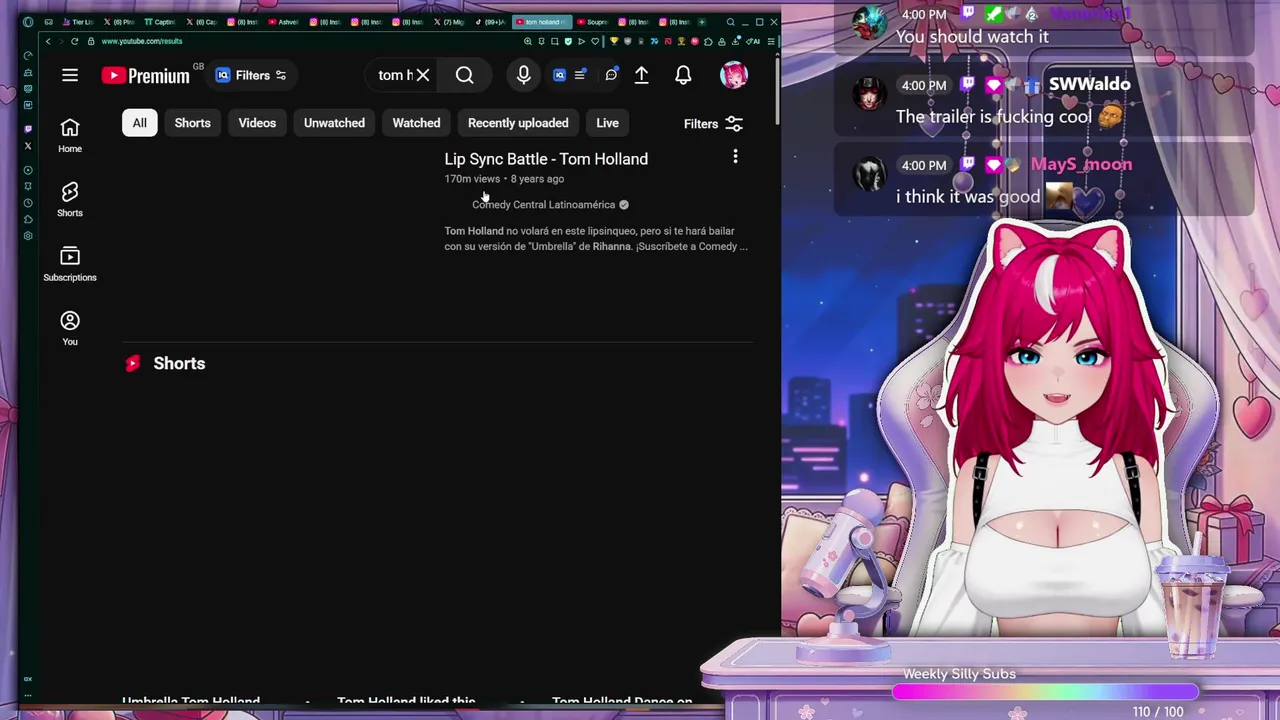The image size is (1280, 720).
Task: Clear the search text with the X
Action: pyautogui.click(x=423, y=75)
